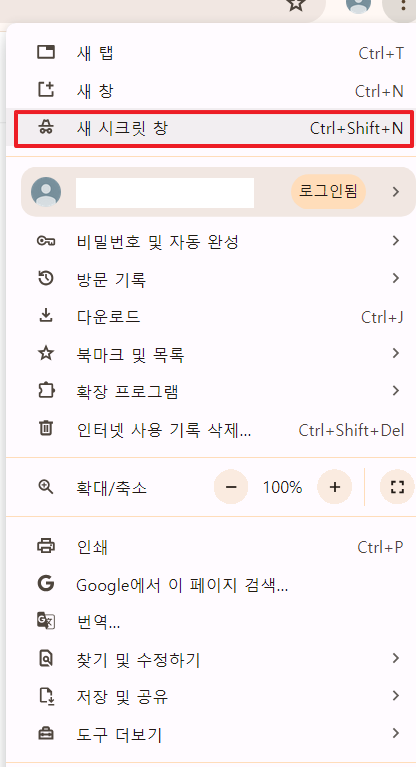Click the translate icon beside 번역
Image resolution: width=416 pixels, height=767 pixels.
click(x=46, y=621)
